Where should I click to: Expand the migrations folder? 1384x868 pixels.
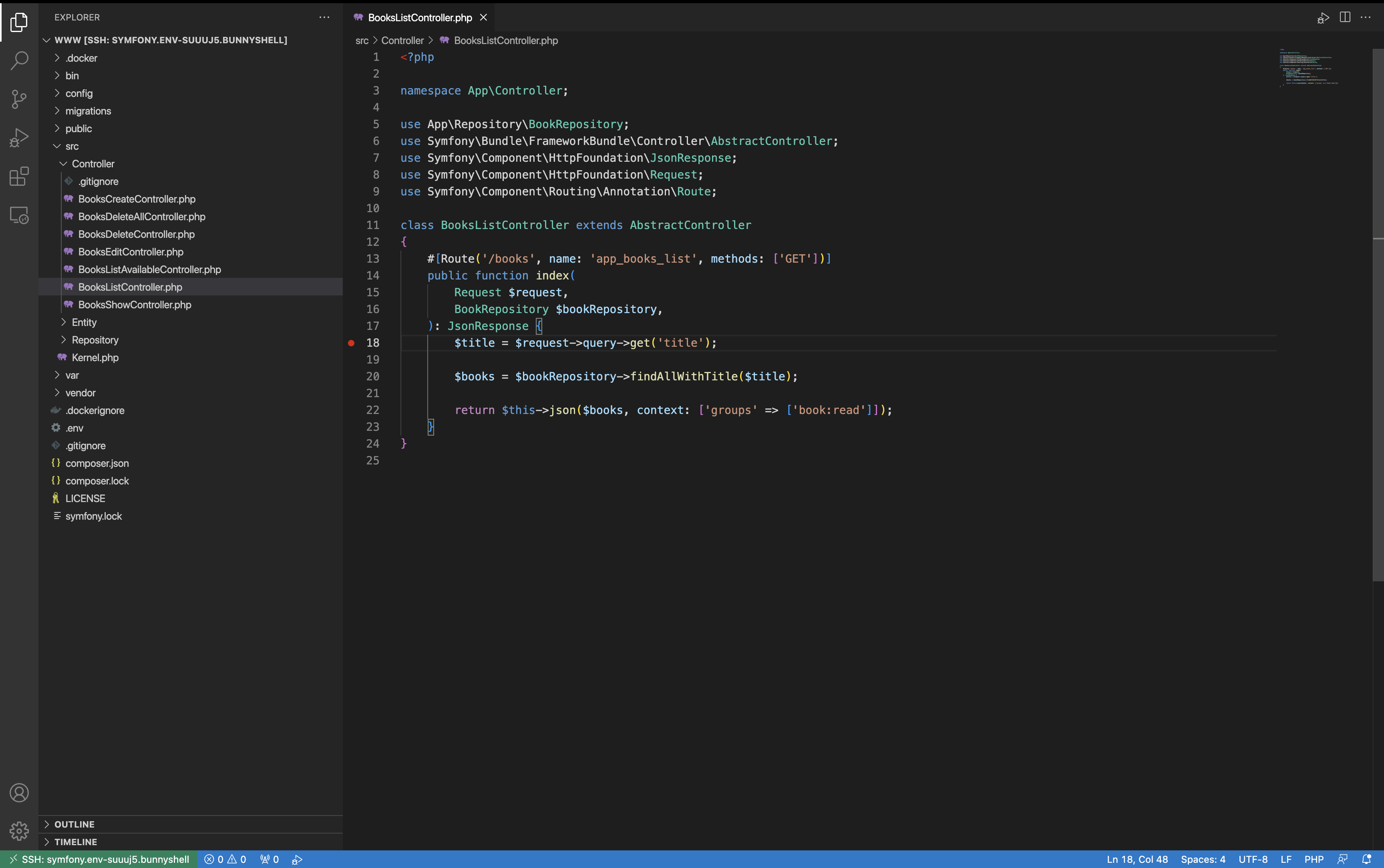tap(191, 111)
